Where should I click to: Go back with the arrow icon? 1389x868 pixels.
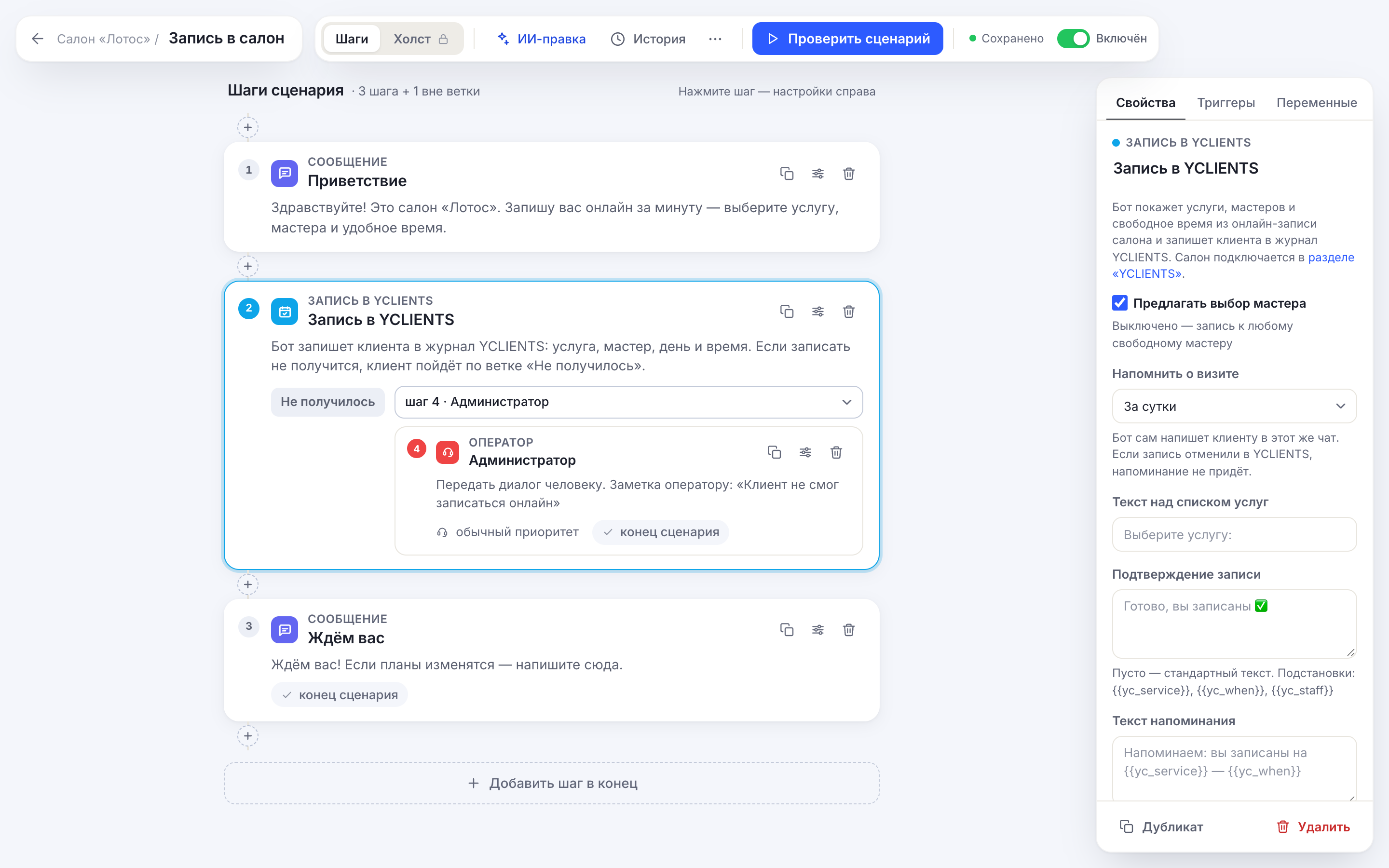tap(38, 39)
